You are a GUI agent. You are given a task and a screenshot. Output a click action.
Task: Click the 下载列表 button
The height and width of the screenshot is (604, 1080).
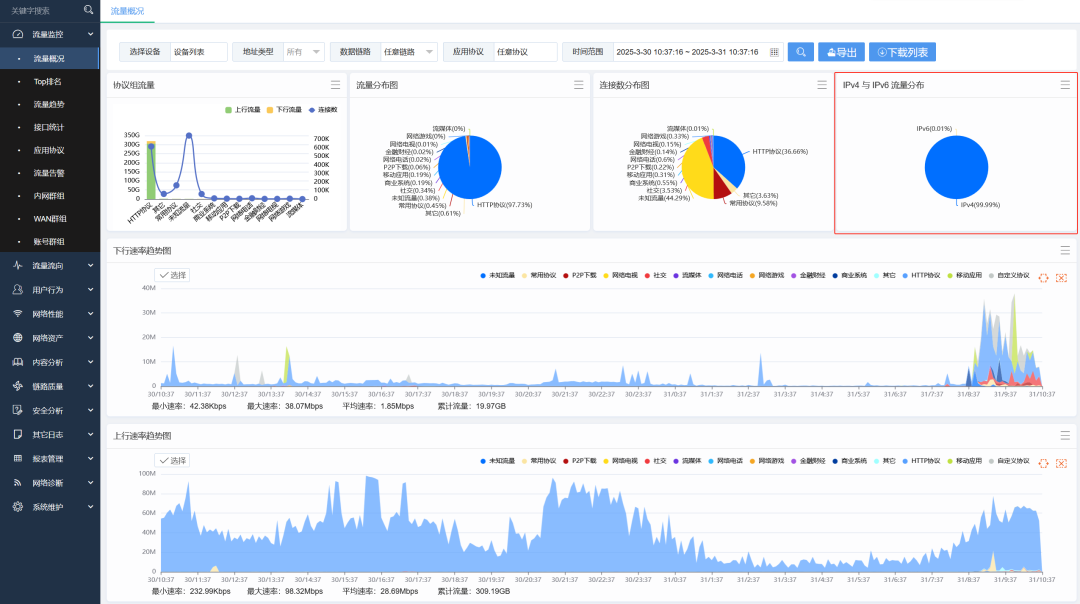[x=902, y=52]
